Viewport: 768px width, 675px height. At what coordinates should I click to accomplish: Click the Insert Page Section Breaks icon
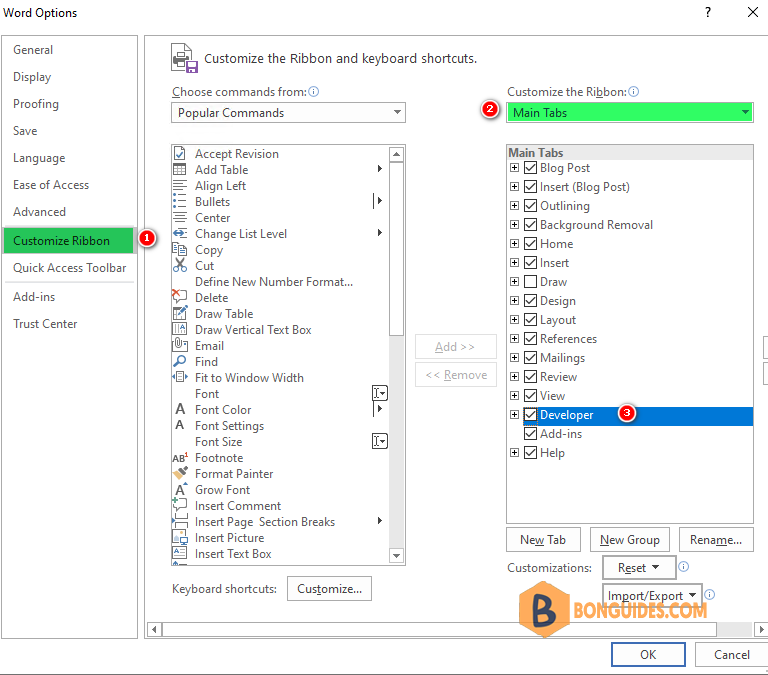(x=180, y=521)
